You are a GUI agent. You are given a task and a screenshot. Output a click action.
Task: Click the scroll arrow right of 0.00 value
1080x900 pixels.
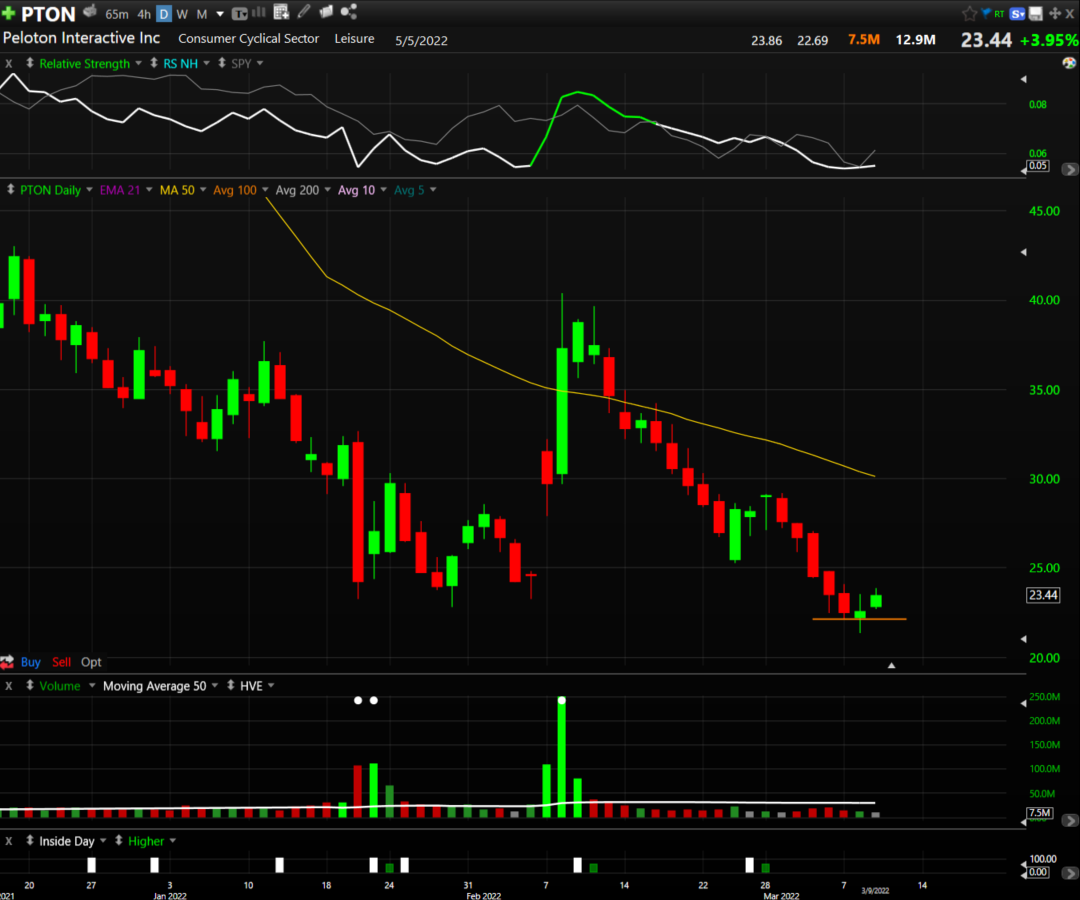pyautogui.click(x=1070, y=873)
